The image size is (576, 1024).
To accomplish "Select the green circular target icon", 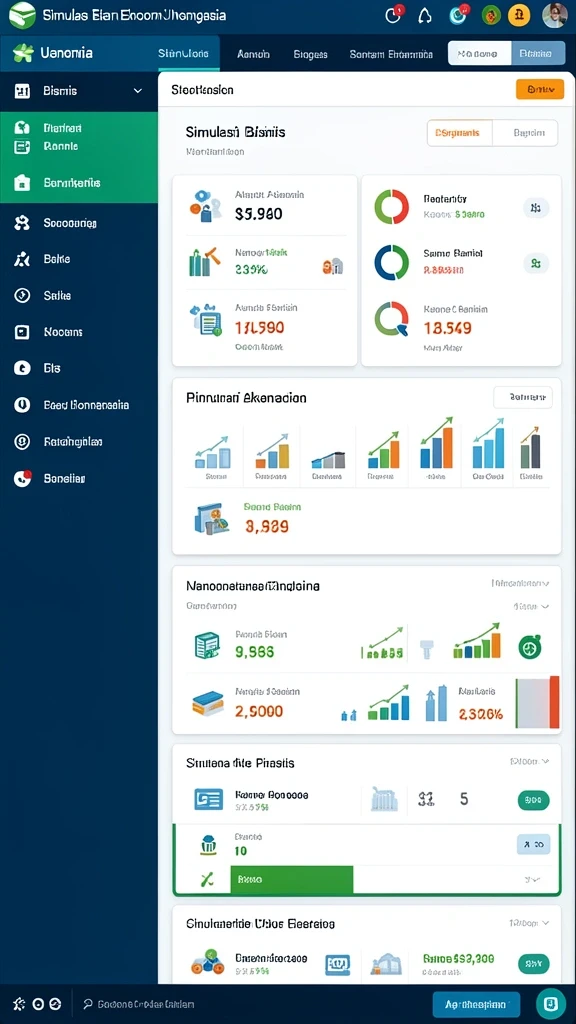I will (530, 647).
